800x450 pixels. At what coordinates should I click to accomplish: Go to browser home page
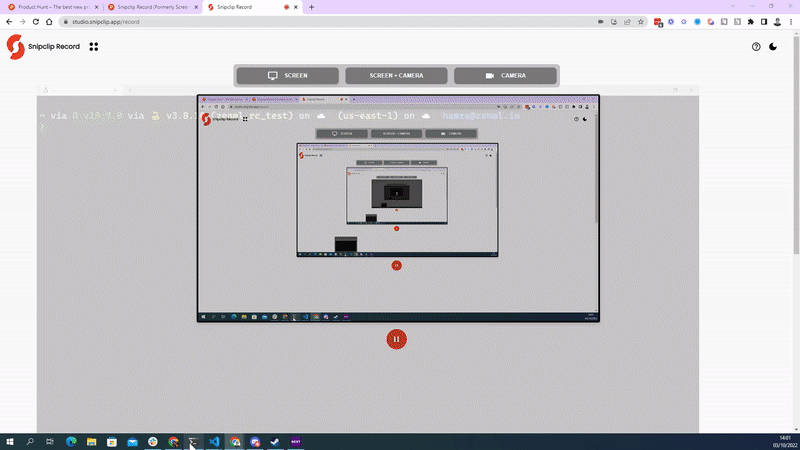49,22
